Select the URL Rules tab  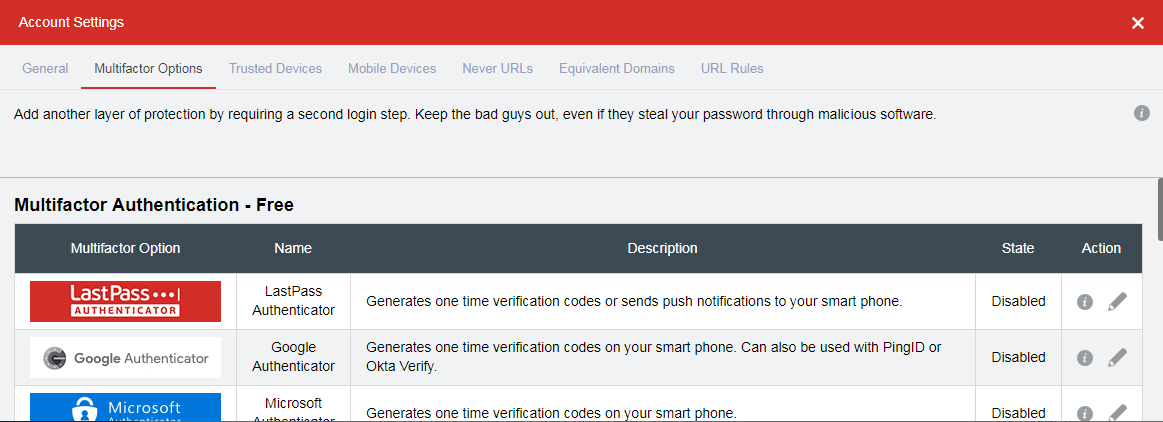[x=732, y=68]
